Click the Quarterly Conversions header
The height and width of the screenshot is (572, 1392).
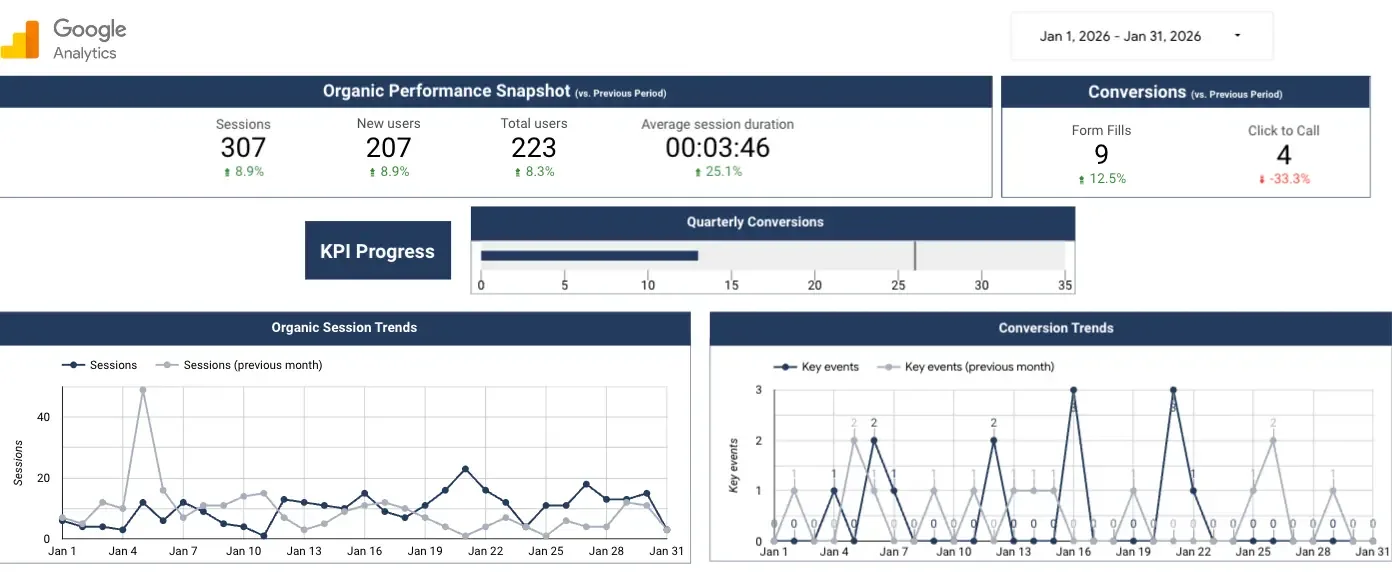(x=772, y=222)
